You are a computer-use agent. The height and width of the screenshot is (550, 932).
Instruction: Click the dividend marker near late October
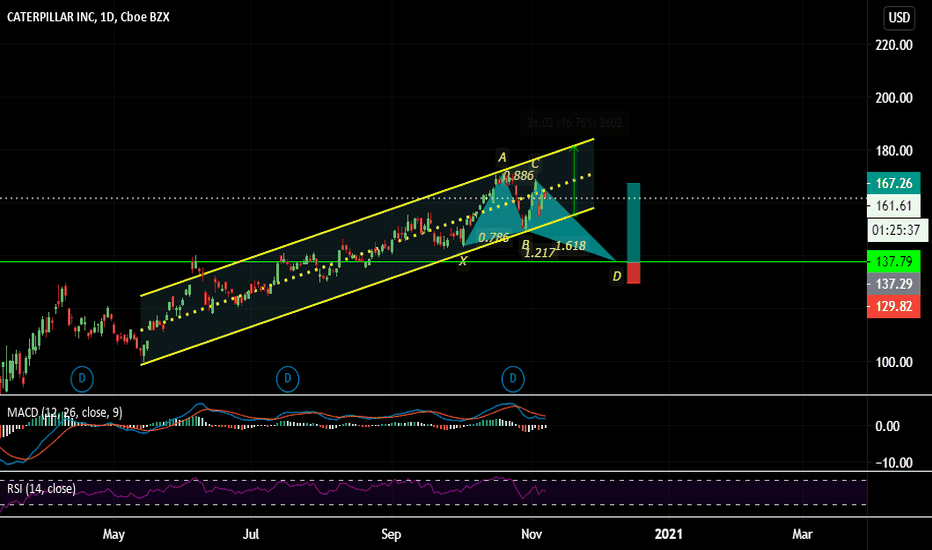click(x=513, y=379)
